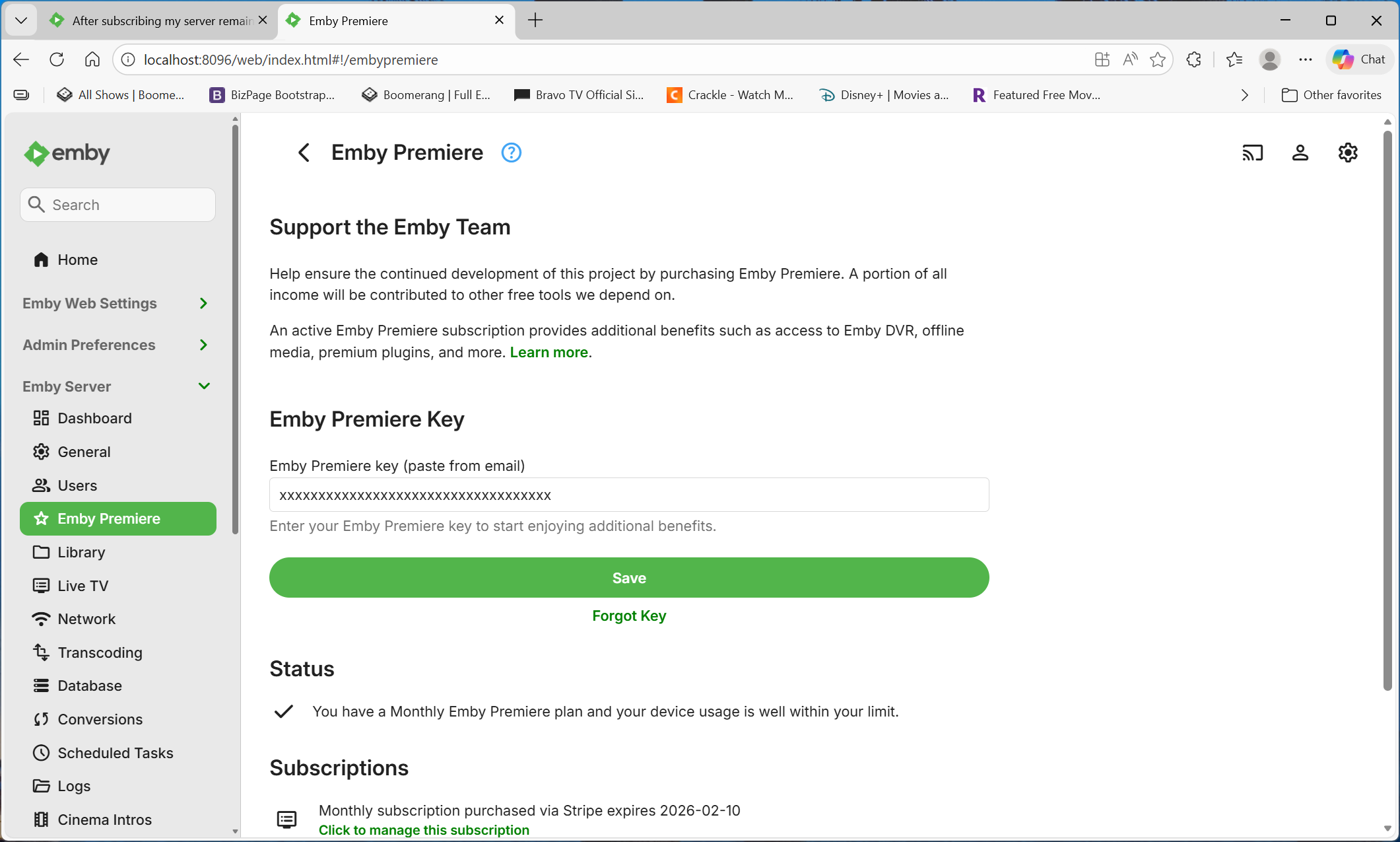Image resolution: width=1400 pixels, height=842 pixels.
Task: Click the blue help question mark icon
Action: click(511, 153)
